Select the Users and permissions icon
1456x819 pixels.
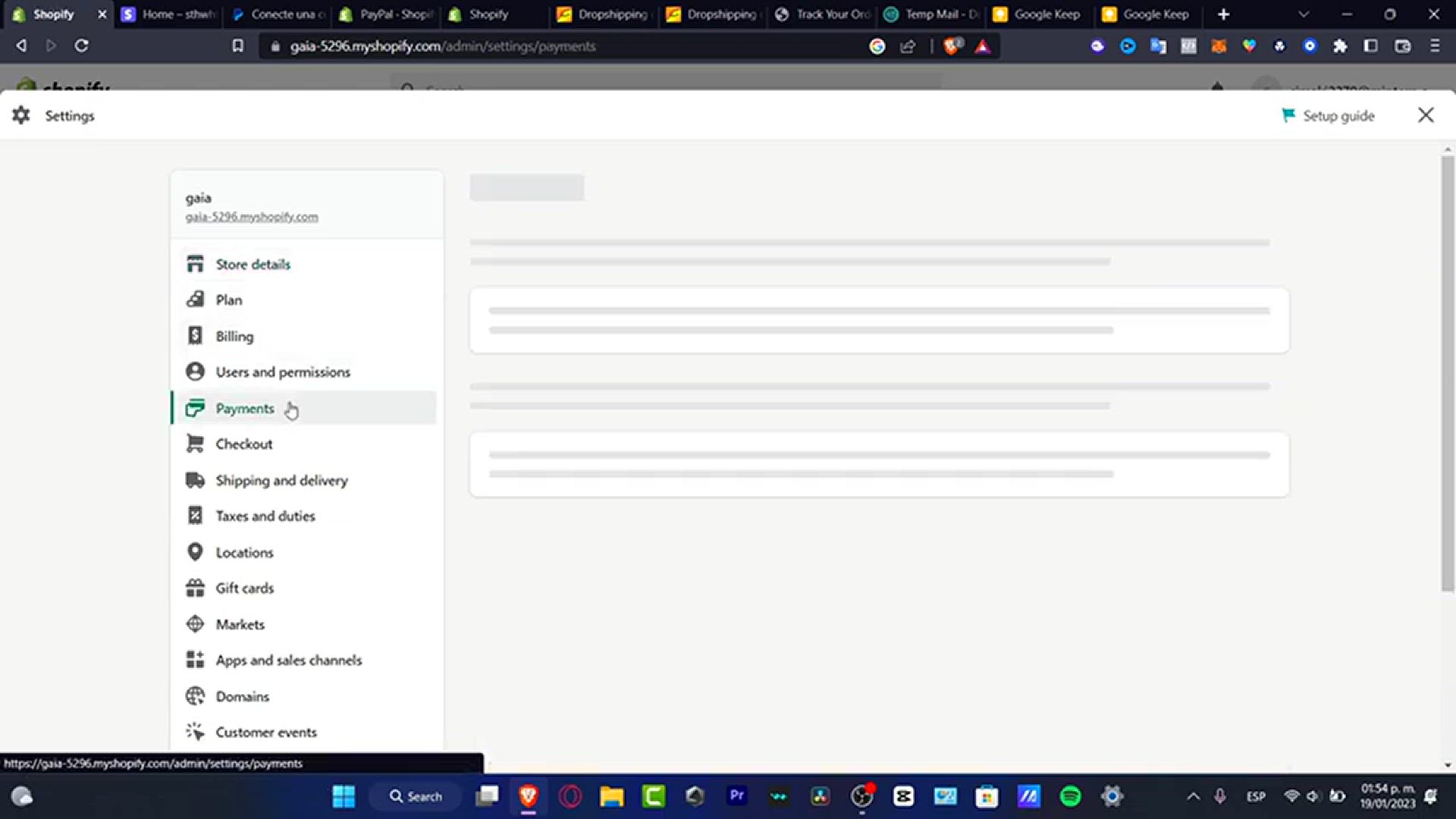195,372
